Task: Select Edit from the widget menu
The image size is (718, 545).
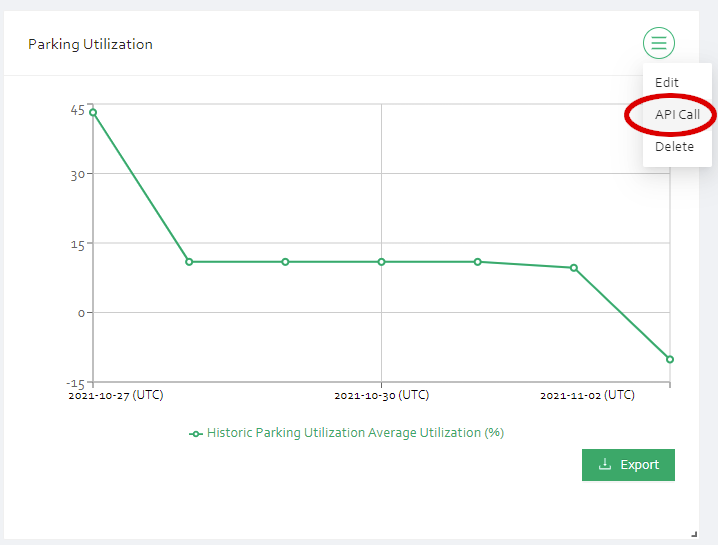Action: pos(666,82)
